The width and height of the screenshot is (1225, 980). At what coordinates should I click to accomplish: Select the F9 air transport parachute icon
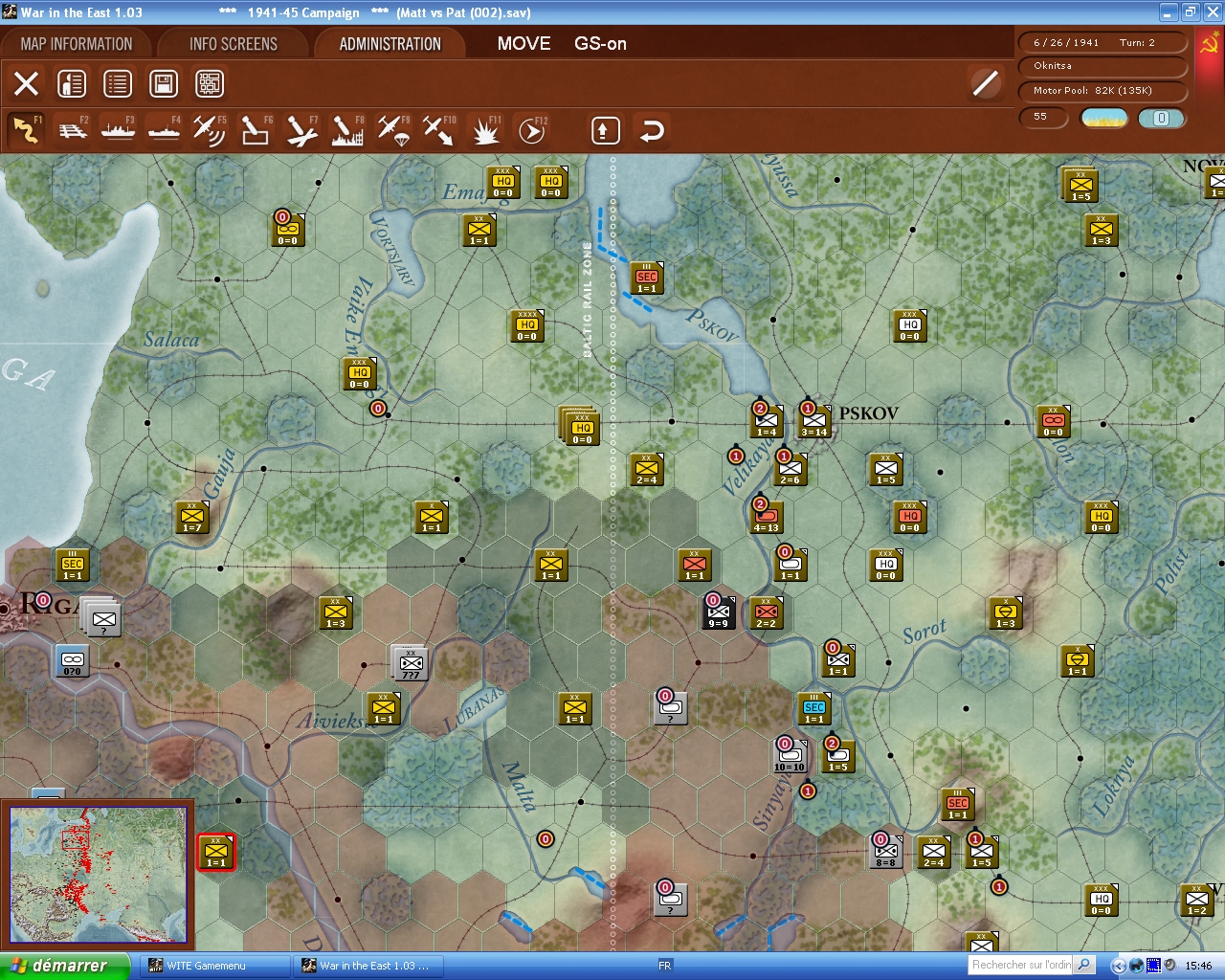pyautogui.click(x=393, y=130)
